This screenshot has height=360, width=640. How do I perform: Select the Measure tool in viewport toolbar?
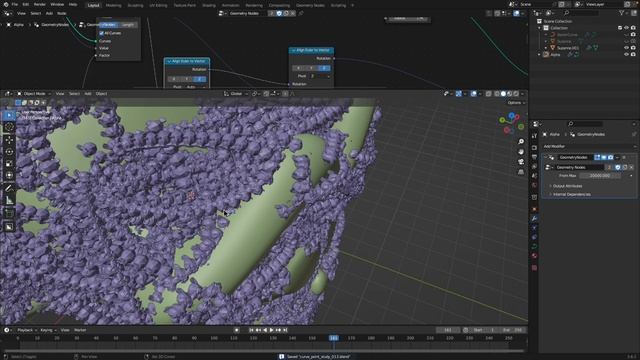9,200
